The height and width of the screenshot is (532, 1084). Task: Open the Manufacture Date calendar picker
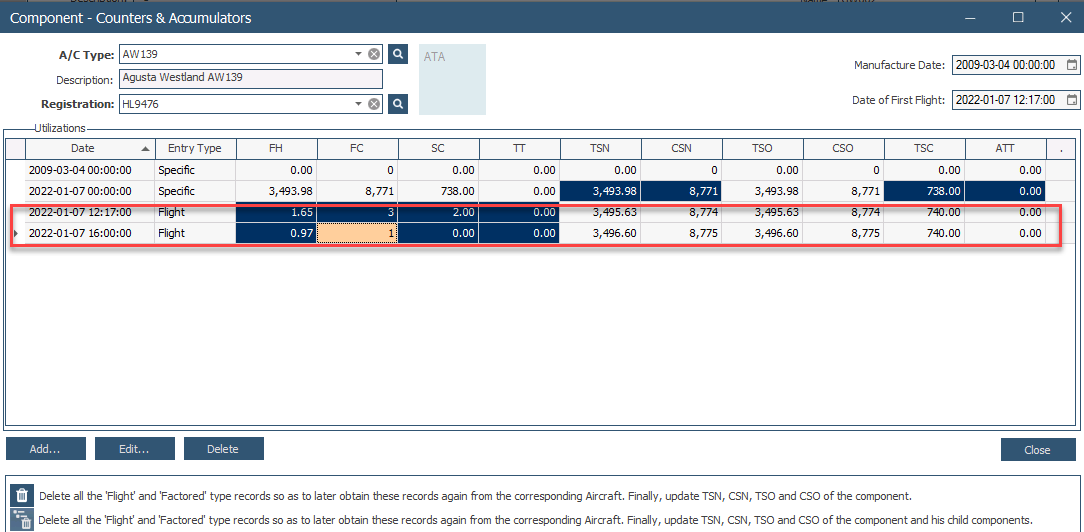pyautogui.click(x=1072, y=65)
